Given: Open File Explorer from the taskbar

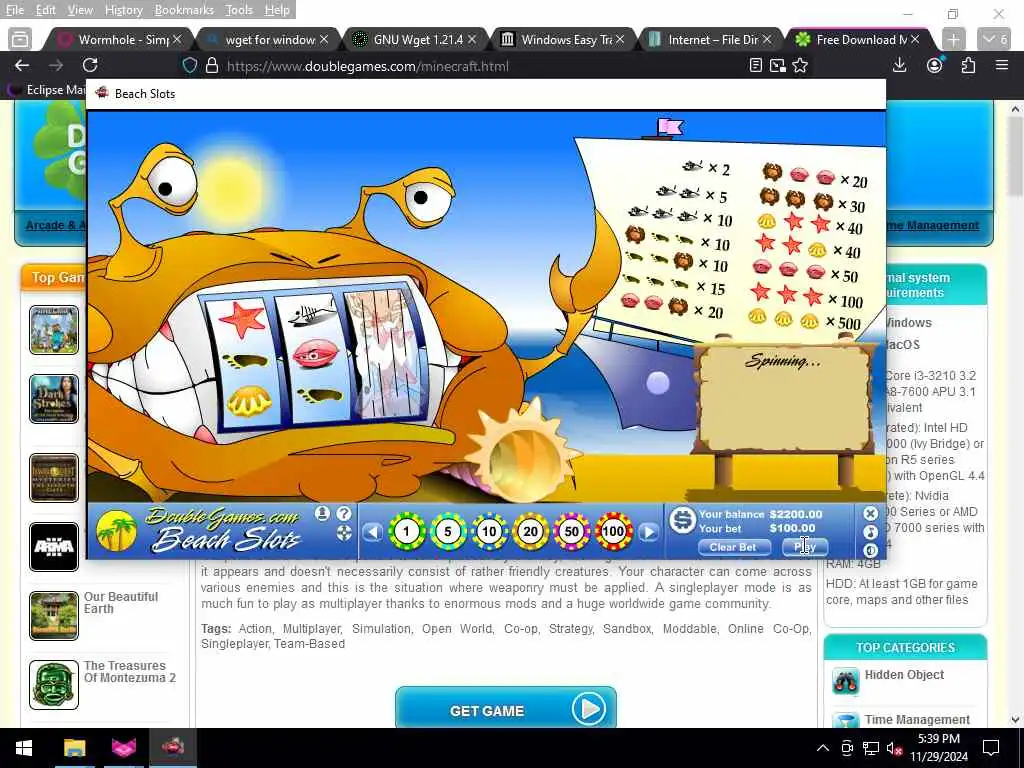Looking at the screenshot, I should (74, 748).
